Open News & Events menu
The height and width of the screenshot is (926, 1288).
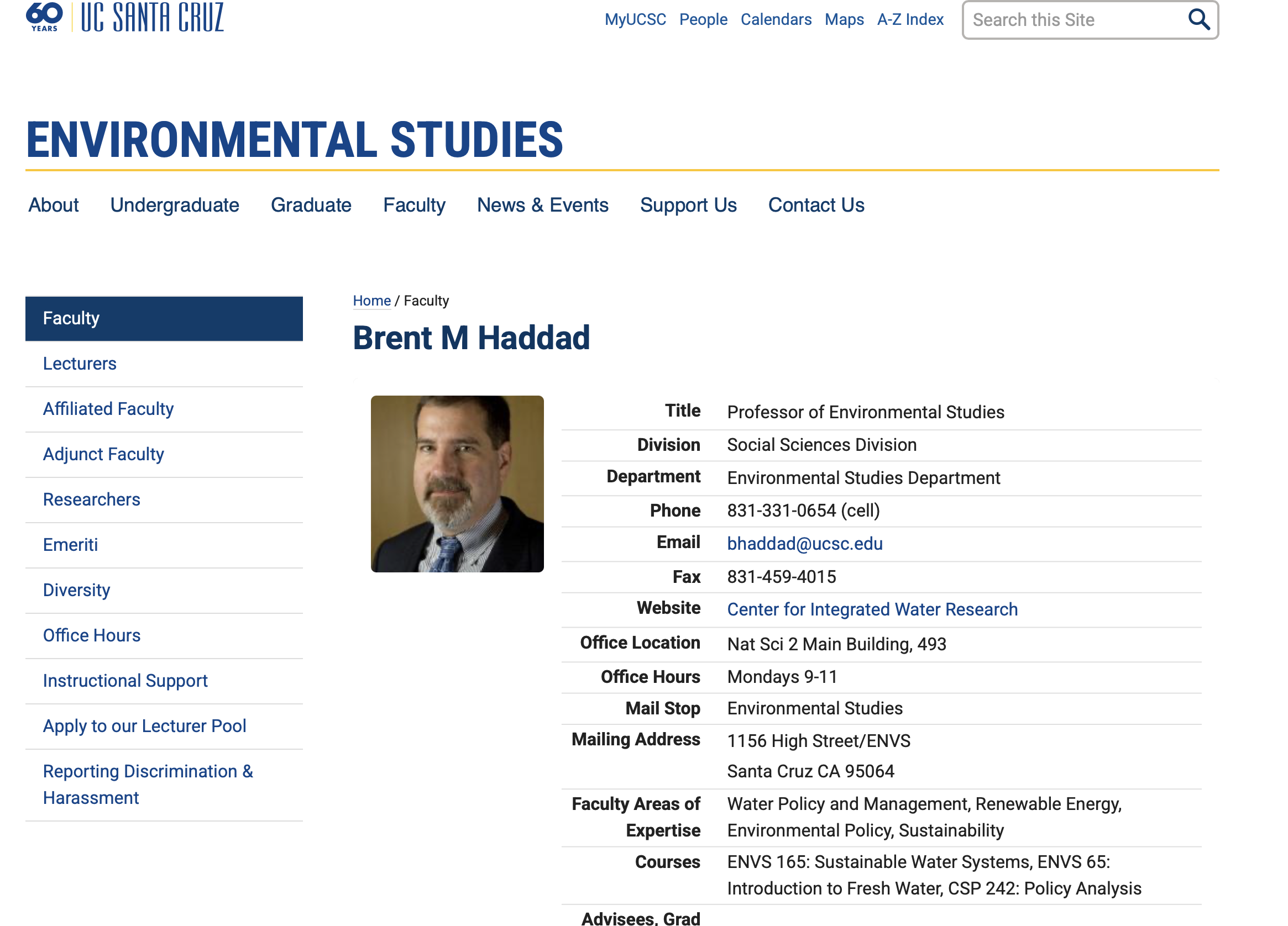coord(542,205)
